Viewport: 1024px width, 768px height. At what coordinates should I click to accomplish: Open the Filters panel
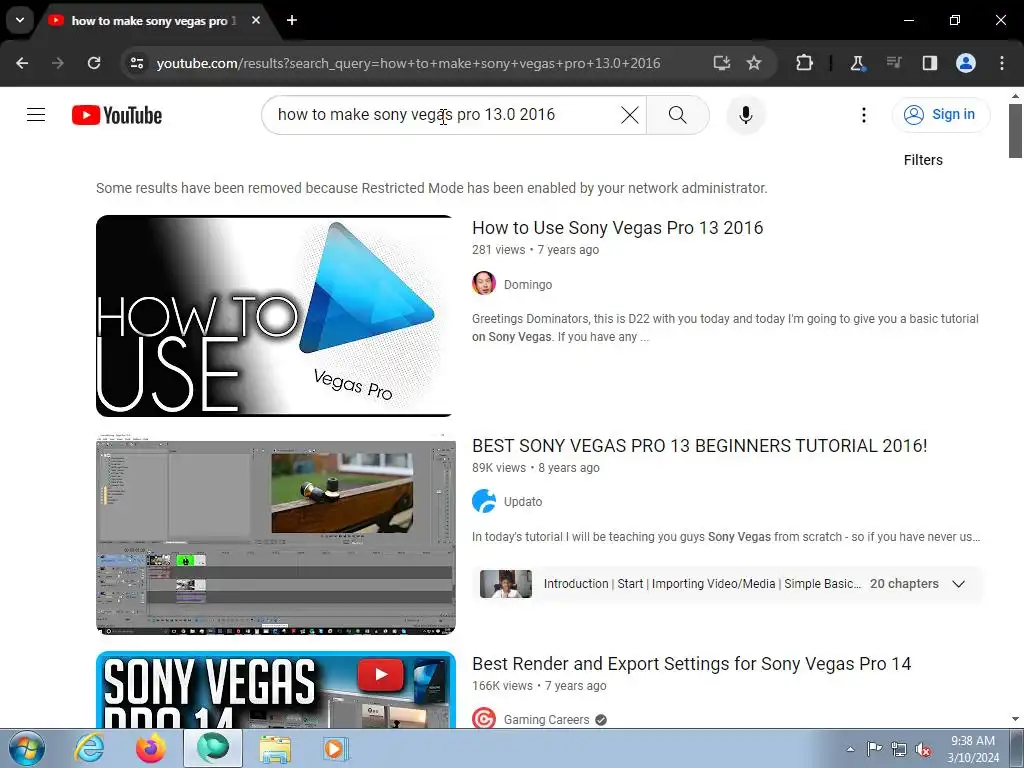point(923,160)
